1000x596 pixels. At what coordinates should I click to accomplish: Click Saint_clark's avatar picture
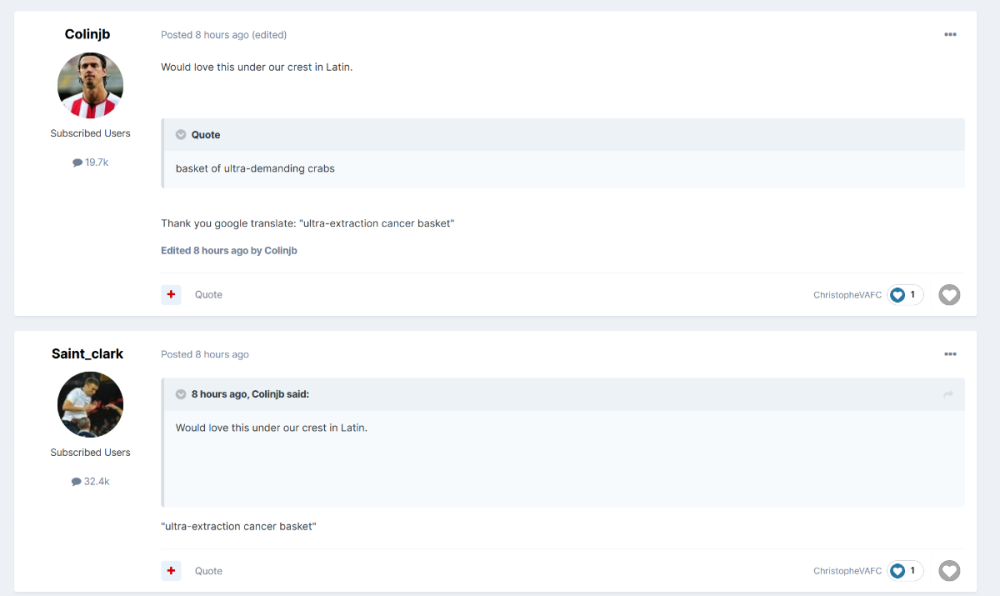pyautogui.click(x=90, y=405)
